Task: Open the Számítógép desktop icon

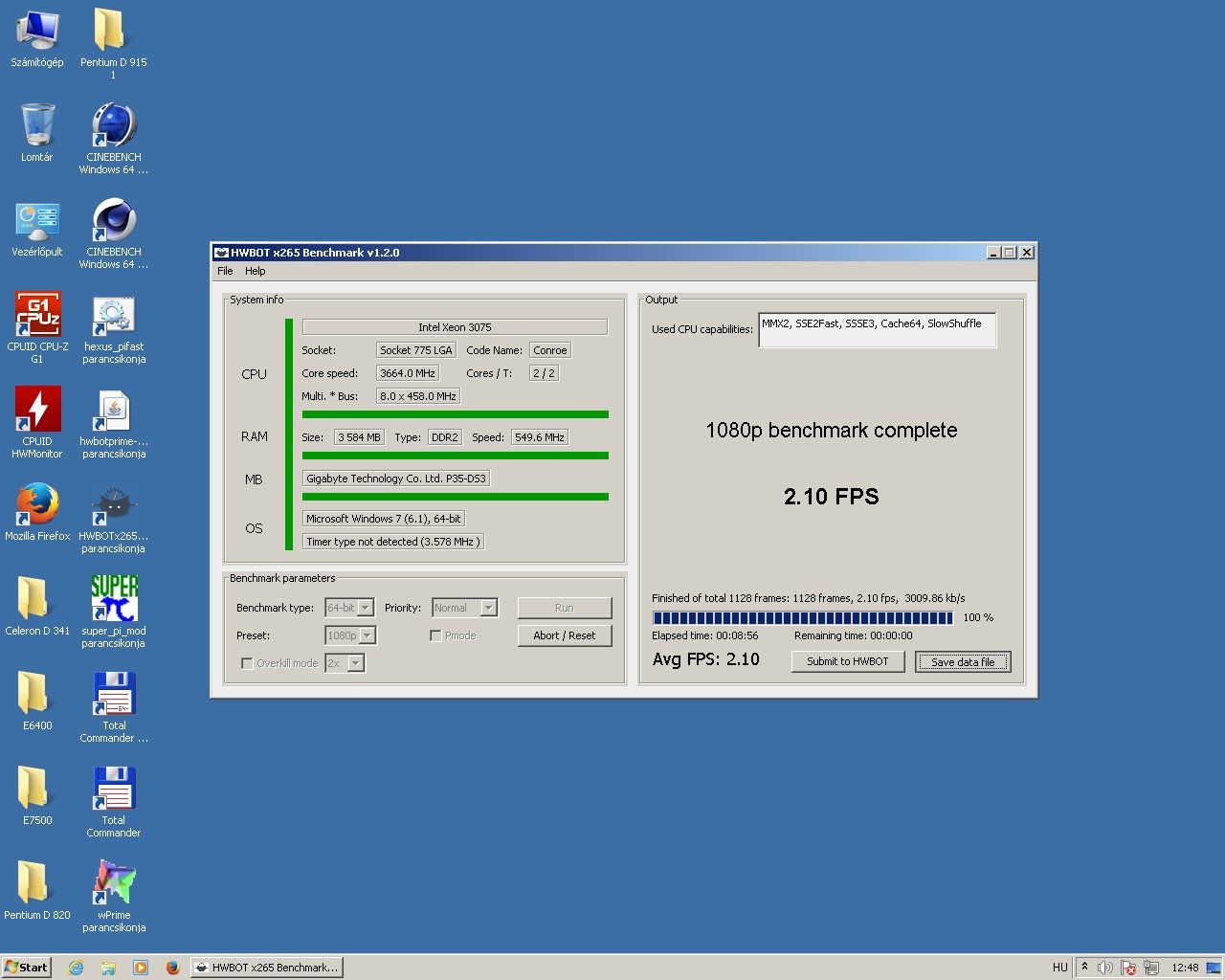Action: coord(36,38)
